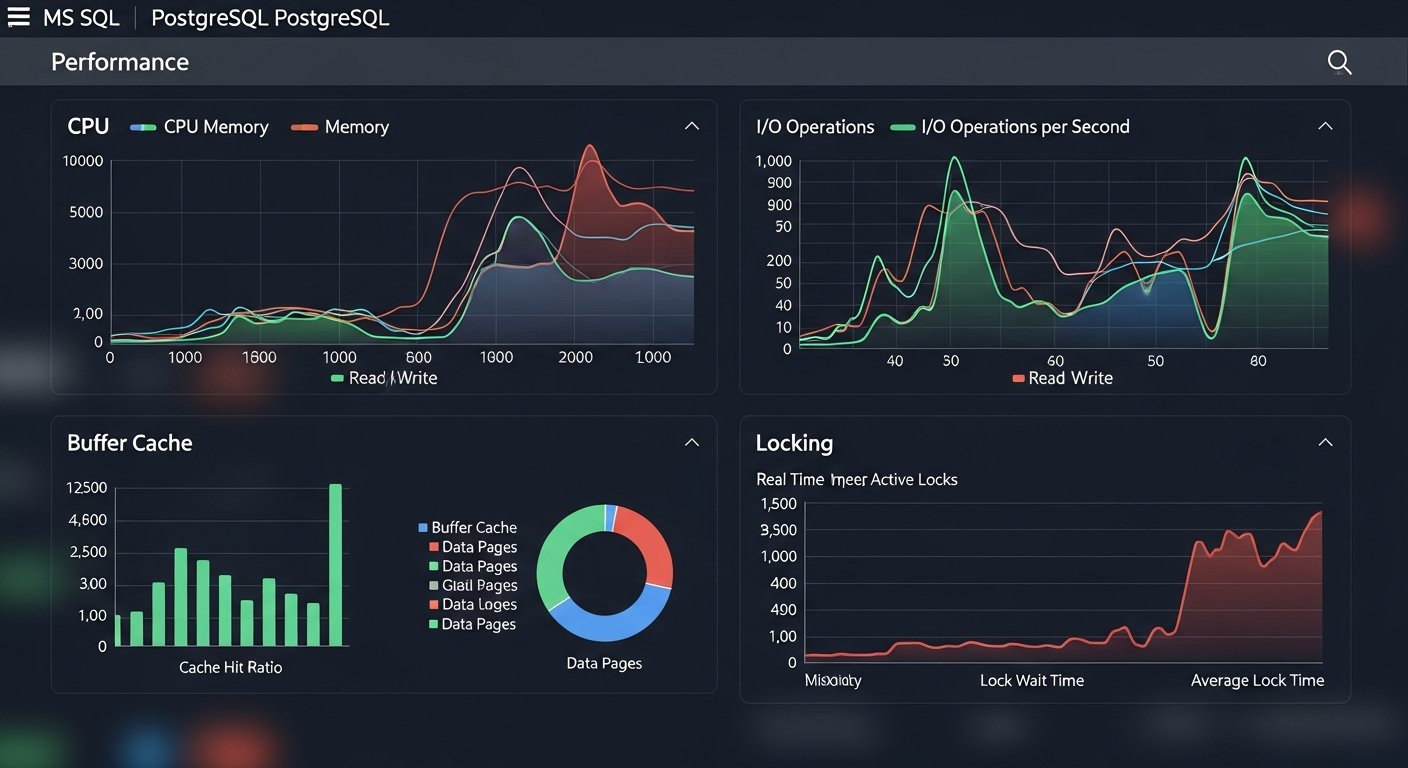Viewport: 1408px width, 768px height.
Task: Click the 12500 axis value in Buffer Cache
Action: pos(87,488)
